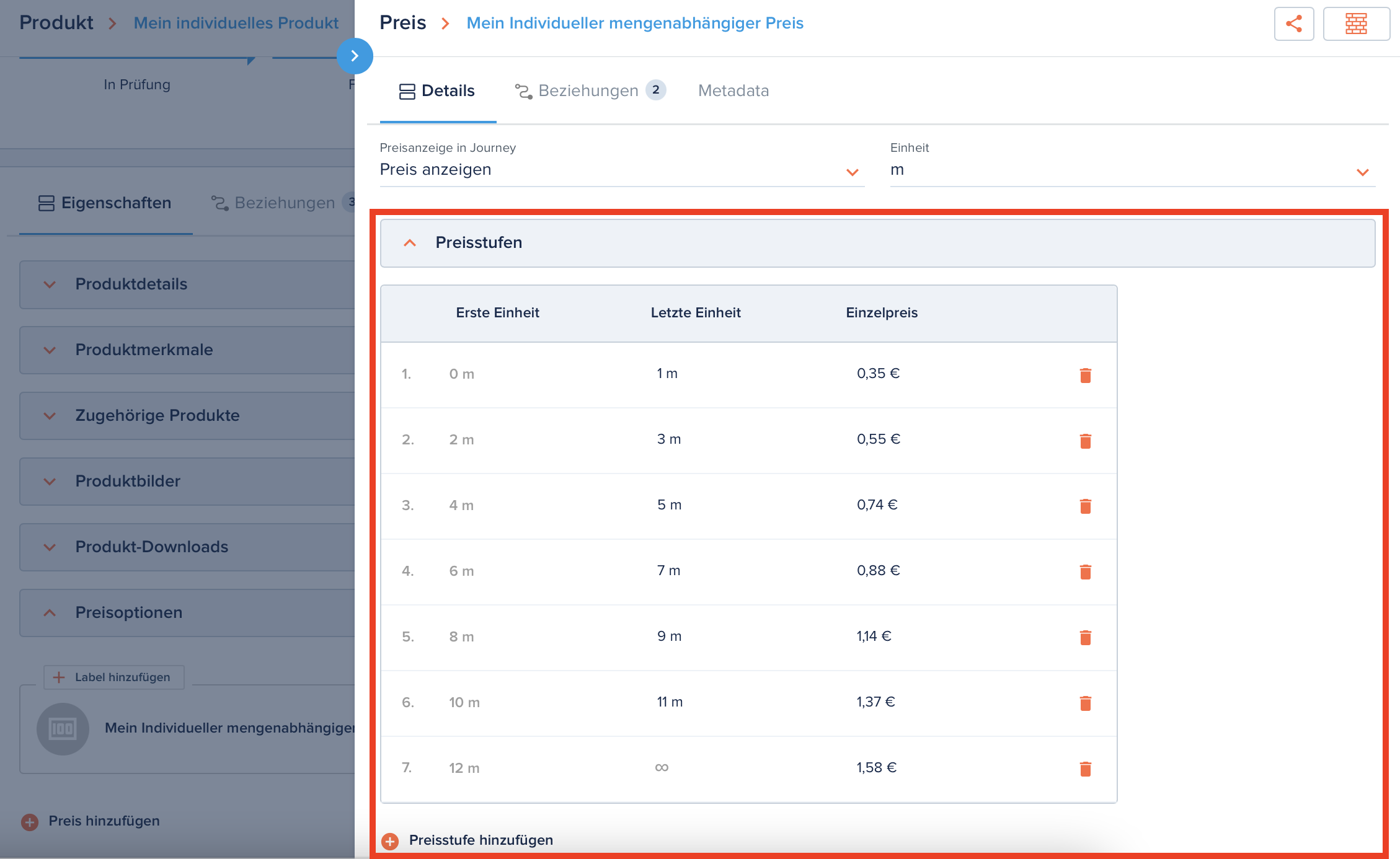The height and width of the screenshot is (859, 1400).
Task: Edit Einzelpreis 0,74 €
Action: 877,505
